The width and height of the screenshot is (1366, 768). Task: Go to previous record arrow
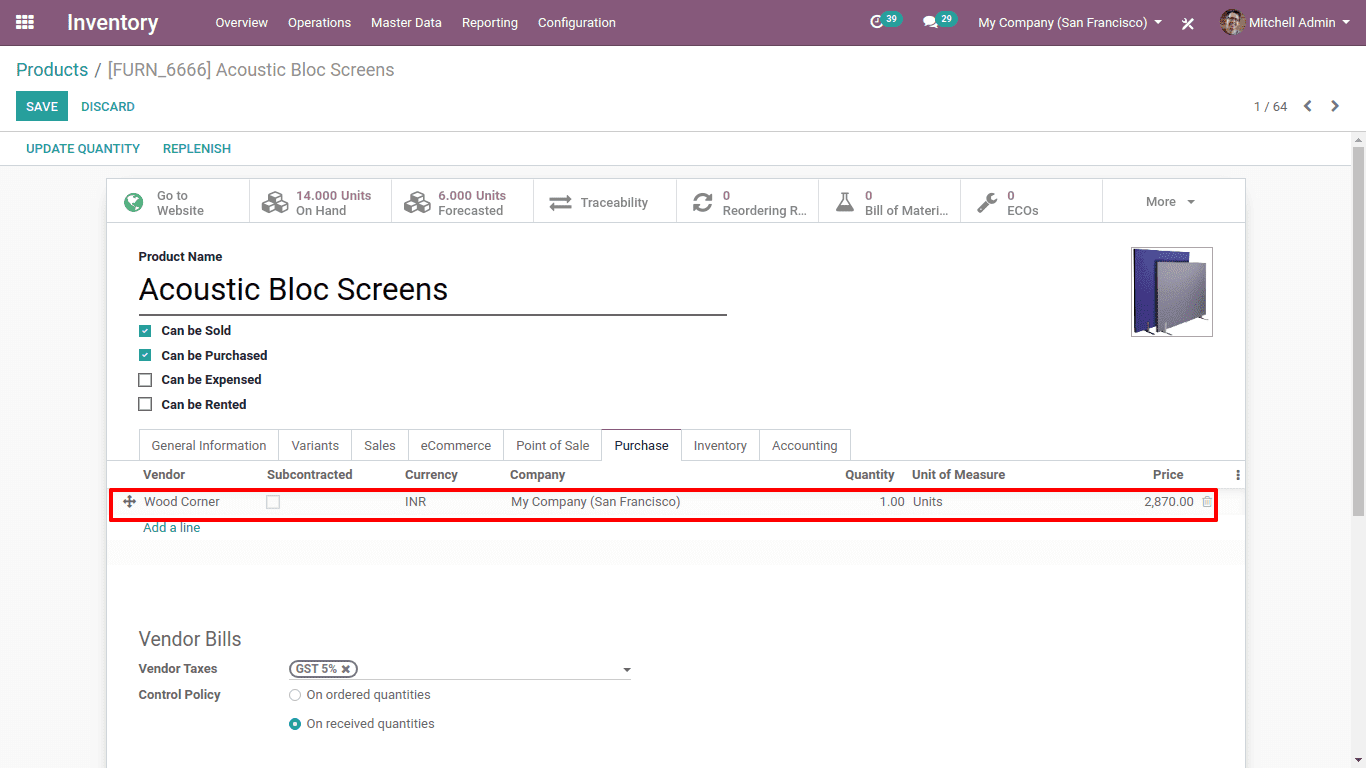tap(1307, 106)
